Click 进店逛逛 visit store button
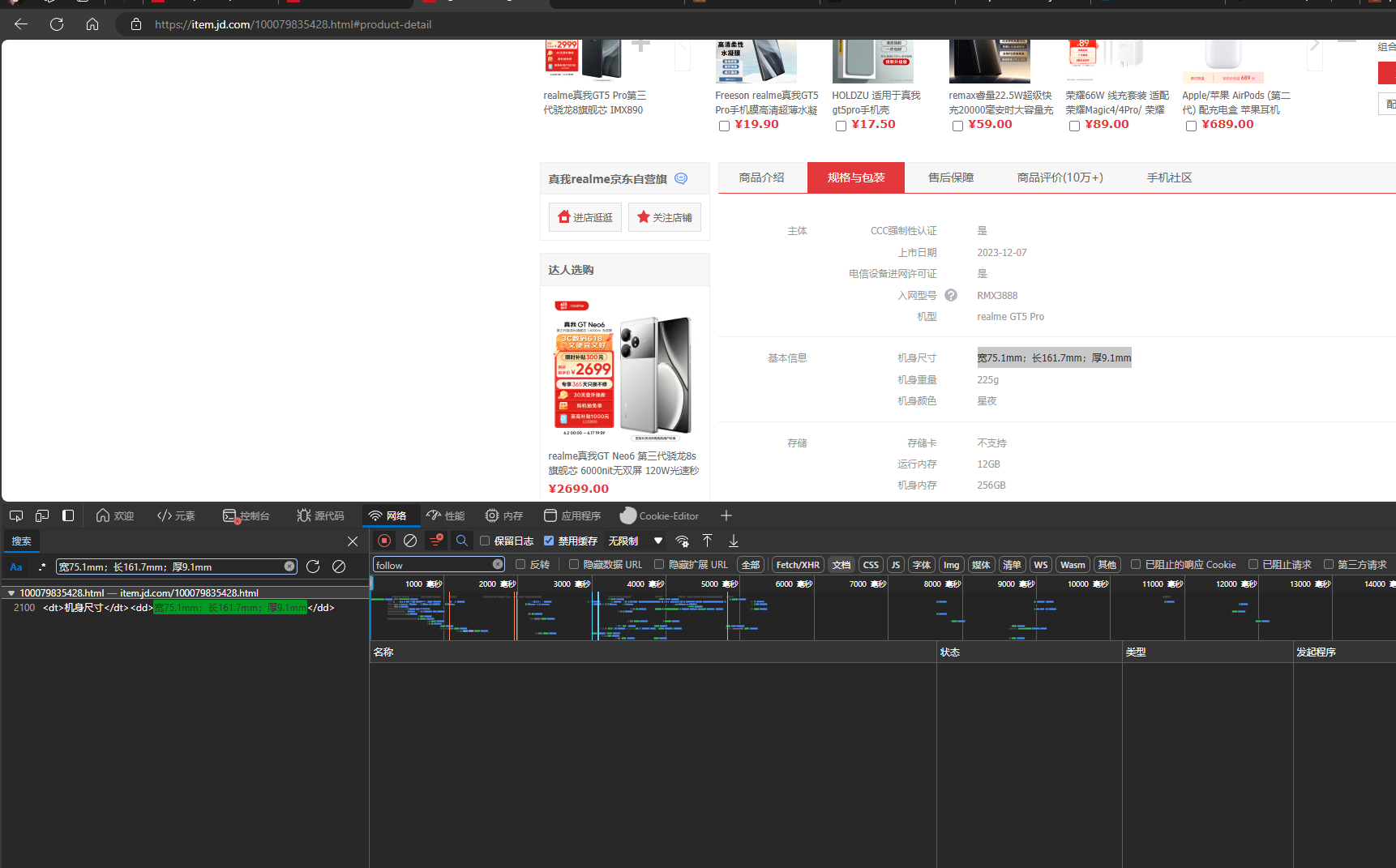 pyautogui.click(x=585, y=217)
